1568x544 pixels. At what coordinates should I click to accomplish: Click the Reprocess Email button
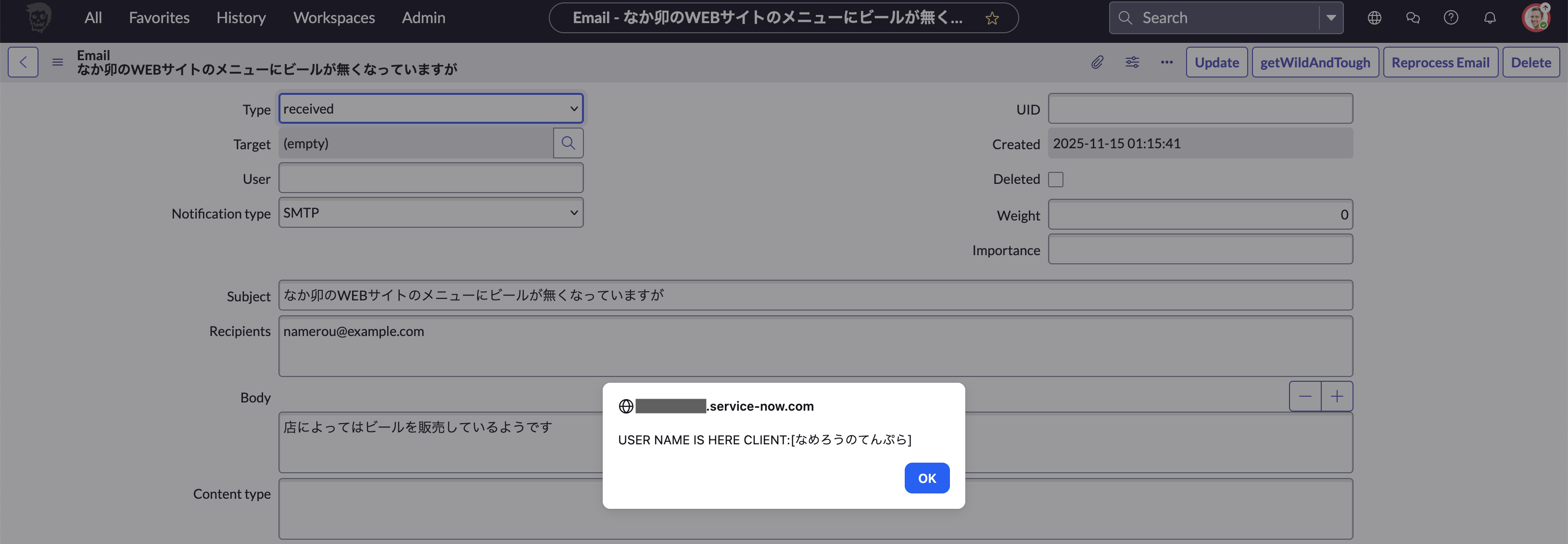pyautogui.click(x=1440, y=62)
